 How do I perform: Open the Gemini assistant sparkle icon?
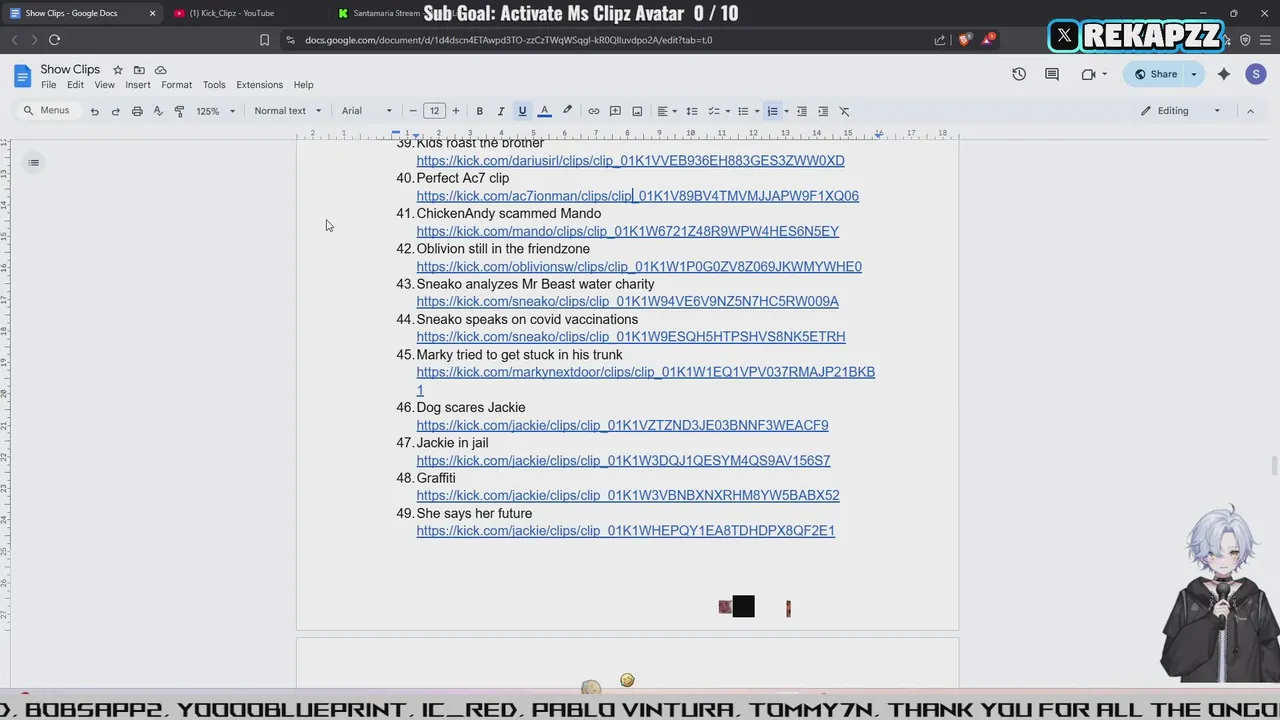(x=1224, y=74)
